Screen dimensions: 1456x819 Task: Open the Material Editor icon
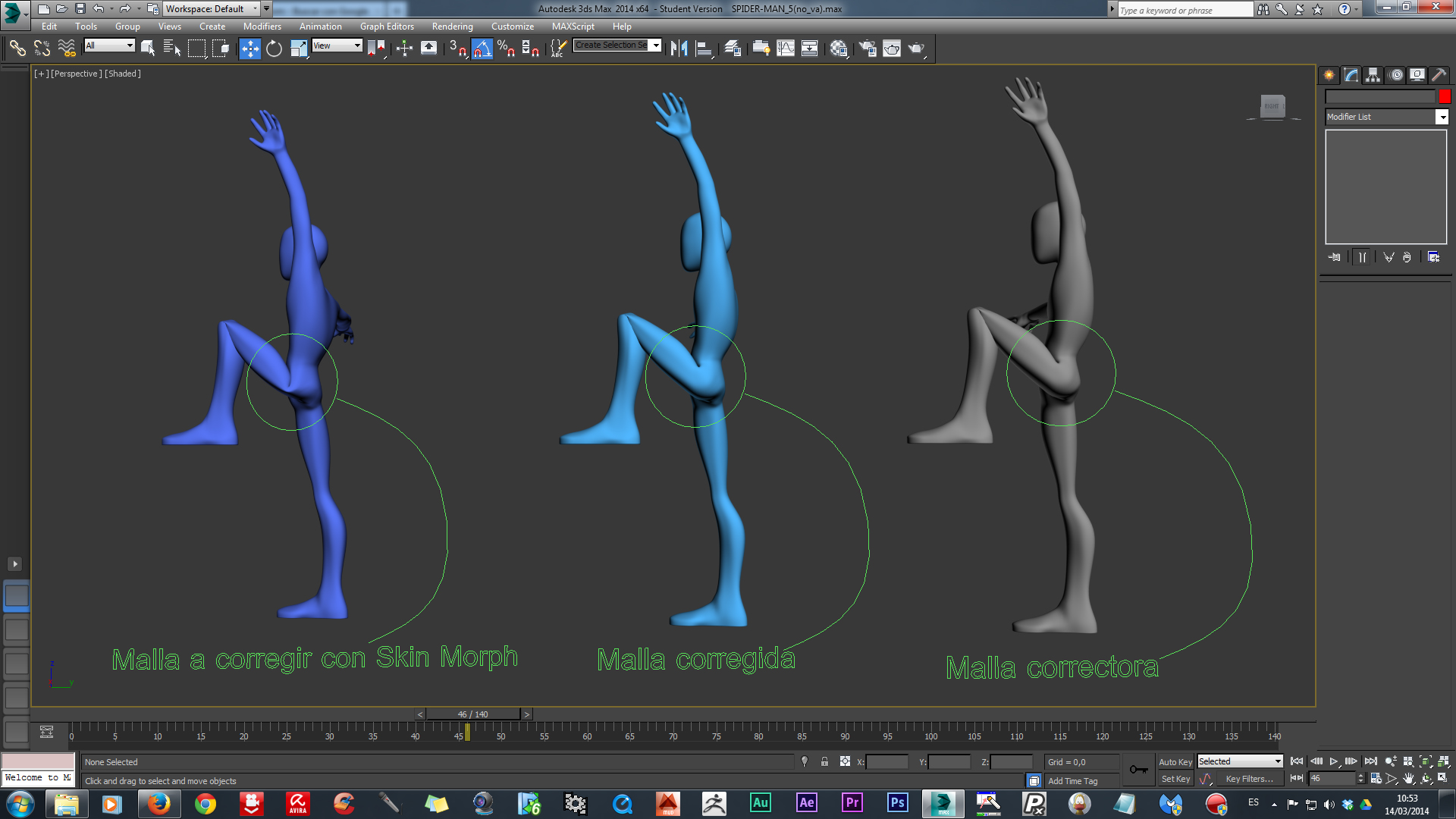point(838,49)
